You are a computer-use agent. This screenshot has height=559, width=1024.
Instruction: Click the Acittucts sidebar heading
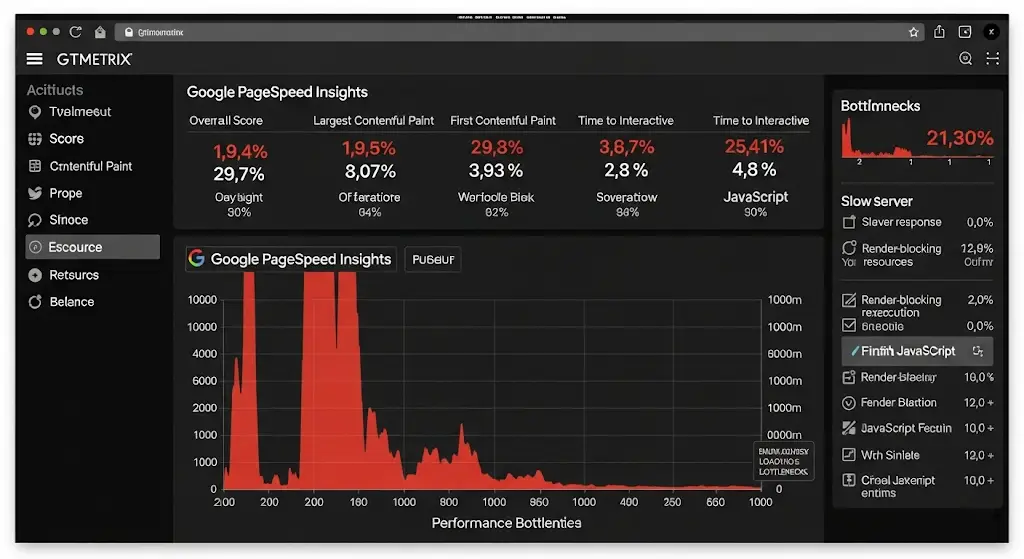tap(55, 90)
